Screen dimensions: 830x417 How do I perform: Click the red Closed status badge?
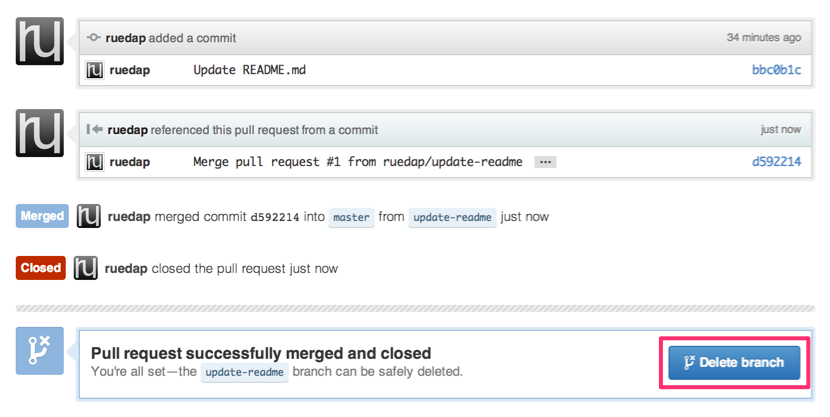click(x=41, y=268)
